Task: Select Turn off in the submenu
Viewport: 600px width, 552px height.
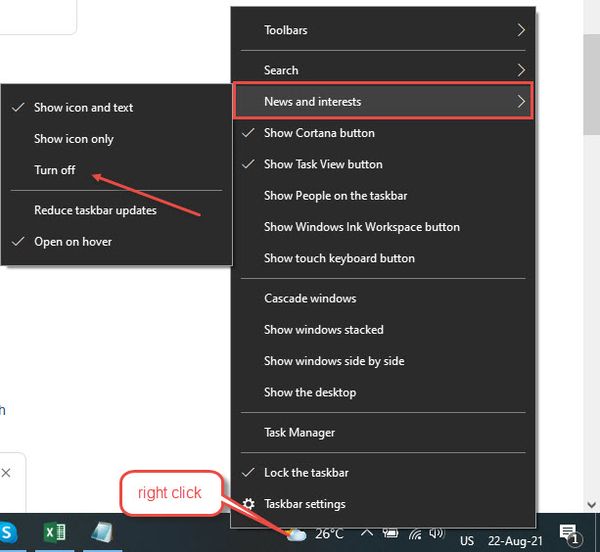Action: 55,170
